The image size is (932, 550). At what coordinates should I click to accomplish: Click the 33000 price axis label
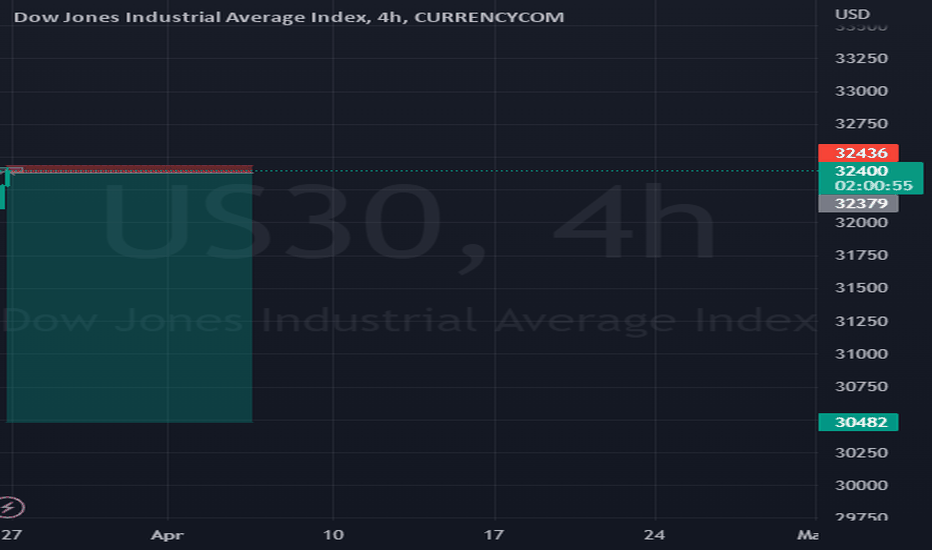coord(861,91)
